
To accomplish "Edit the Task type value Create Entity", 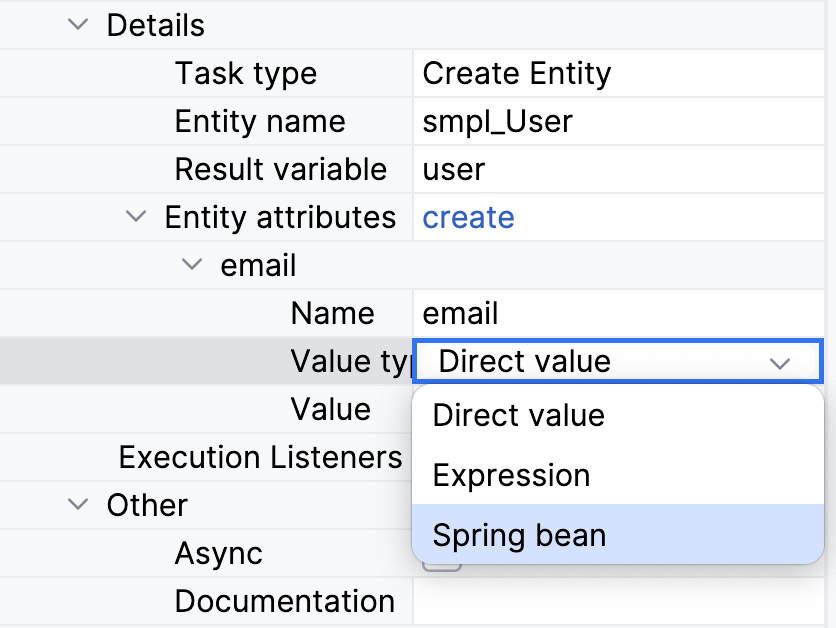I will point(517,74).
